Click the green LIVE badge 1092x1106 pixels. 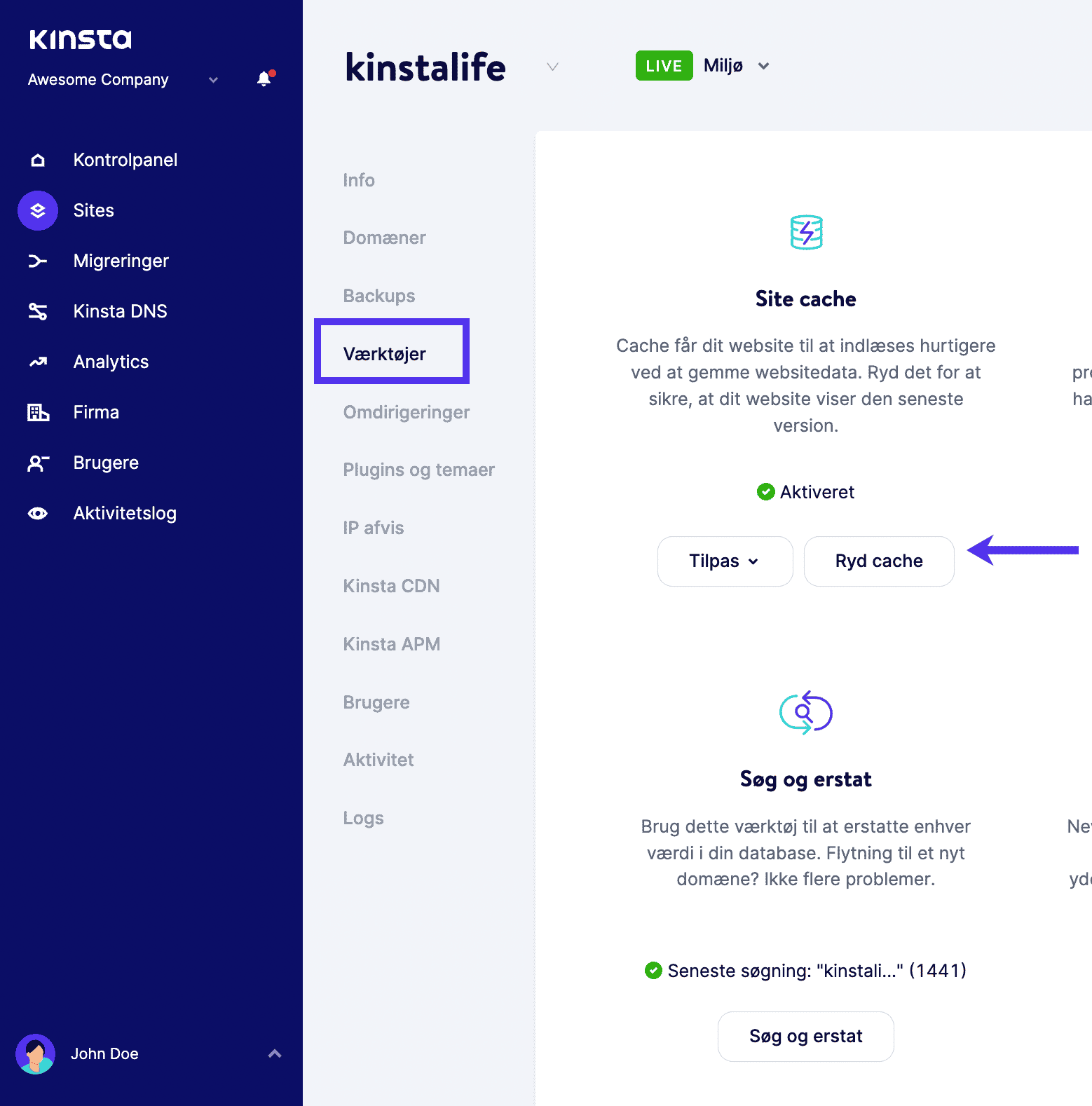click(664, 66)
